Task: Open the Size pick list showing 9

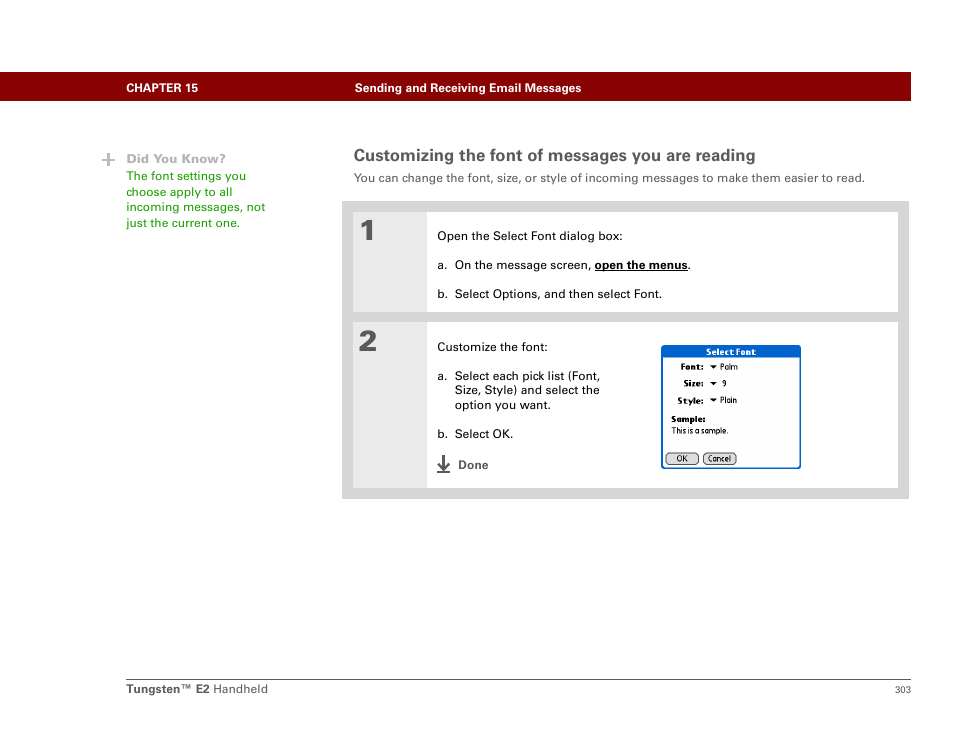Action: [718, 383]
